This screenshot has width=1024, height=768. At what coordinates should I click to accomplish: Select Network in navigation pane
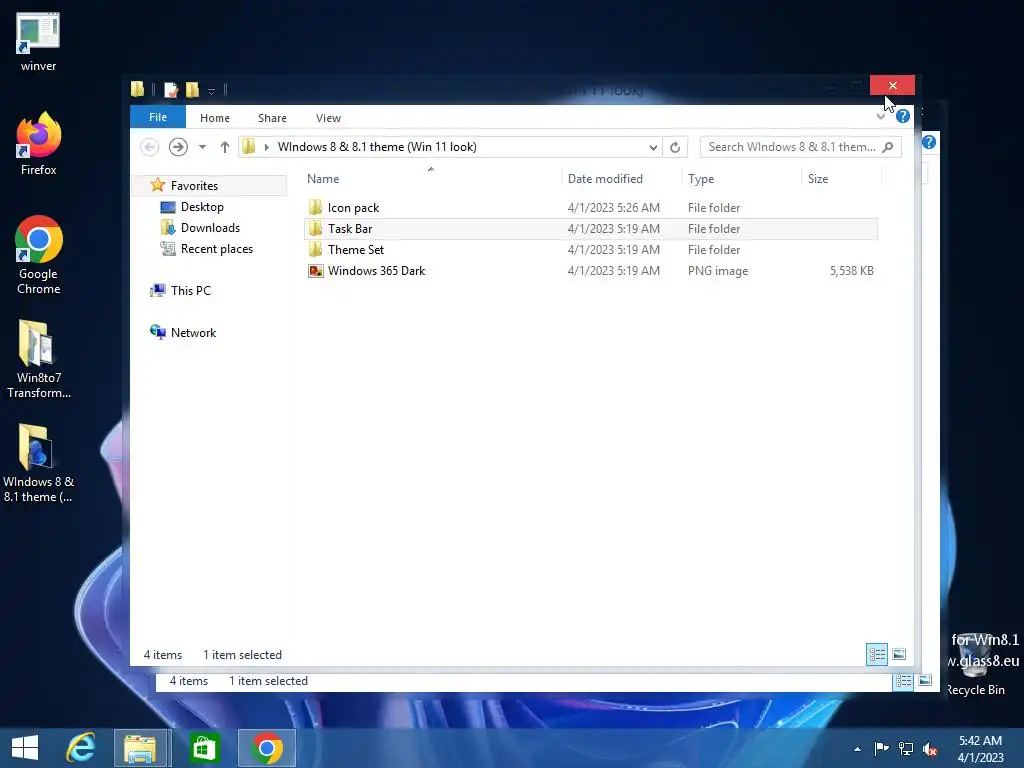click(193, 332)
